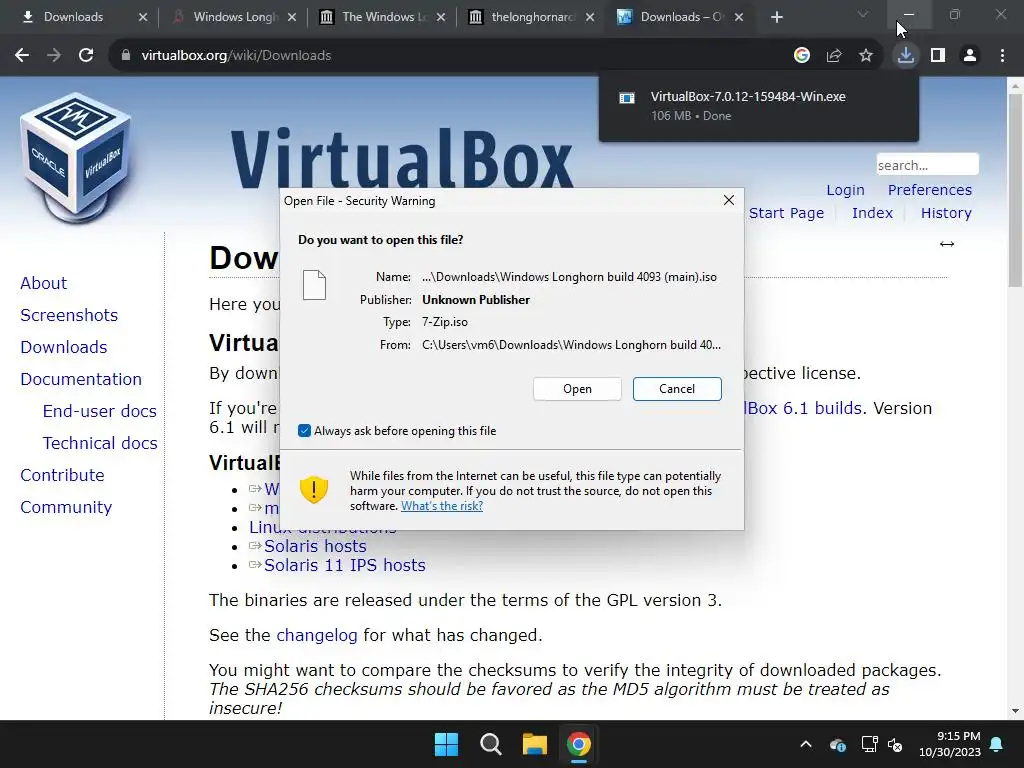Click the Chrome taskbar icon
Image resolution: width=1024 pixels, height=768 pixels.
[x=579, y=744]
